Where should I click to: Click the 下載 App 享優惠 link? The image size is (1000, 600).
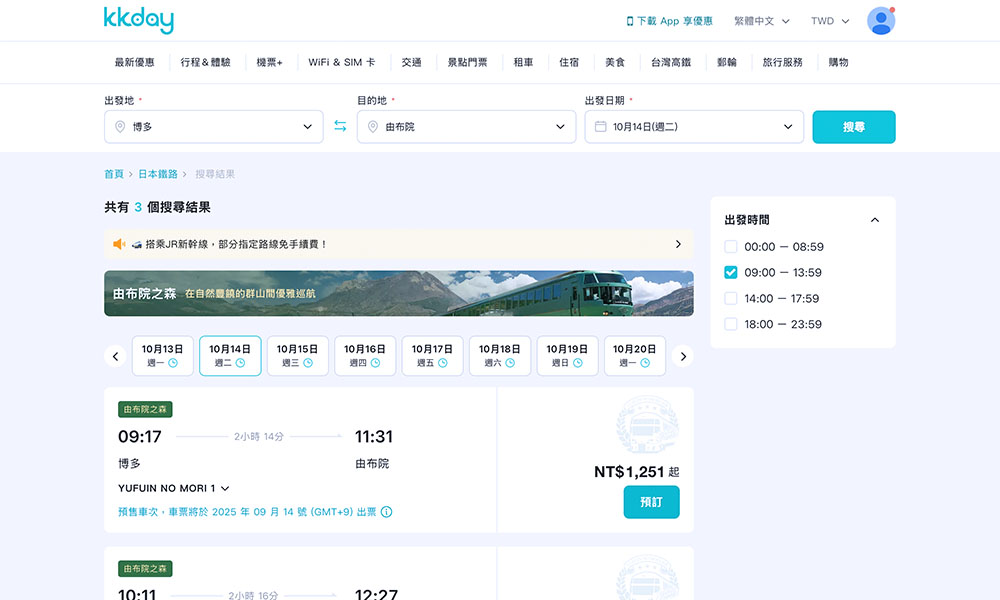pos(670,21)
